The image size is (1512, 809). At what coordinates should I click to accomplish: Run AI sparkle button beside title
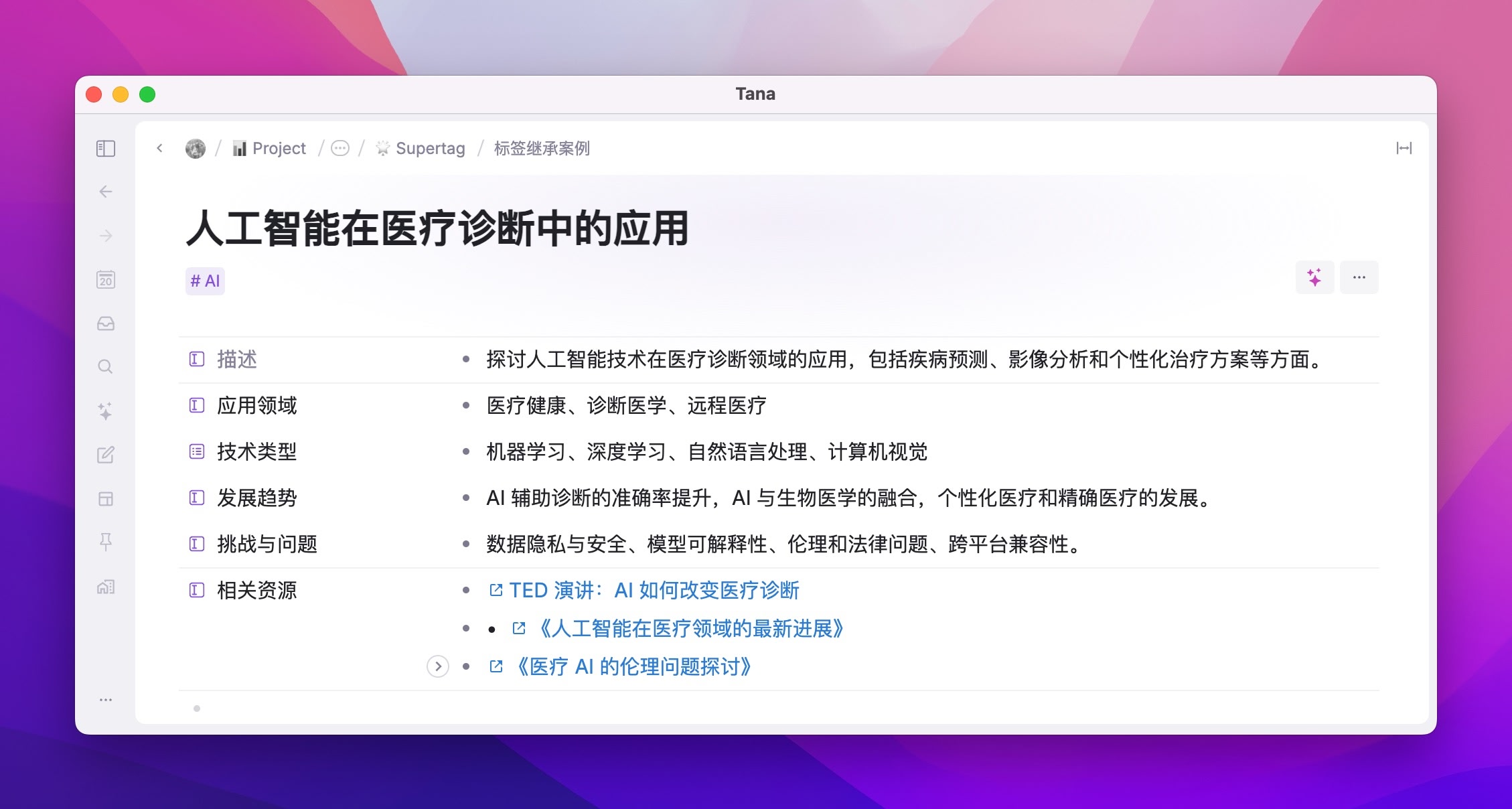click(1314, 277)
